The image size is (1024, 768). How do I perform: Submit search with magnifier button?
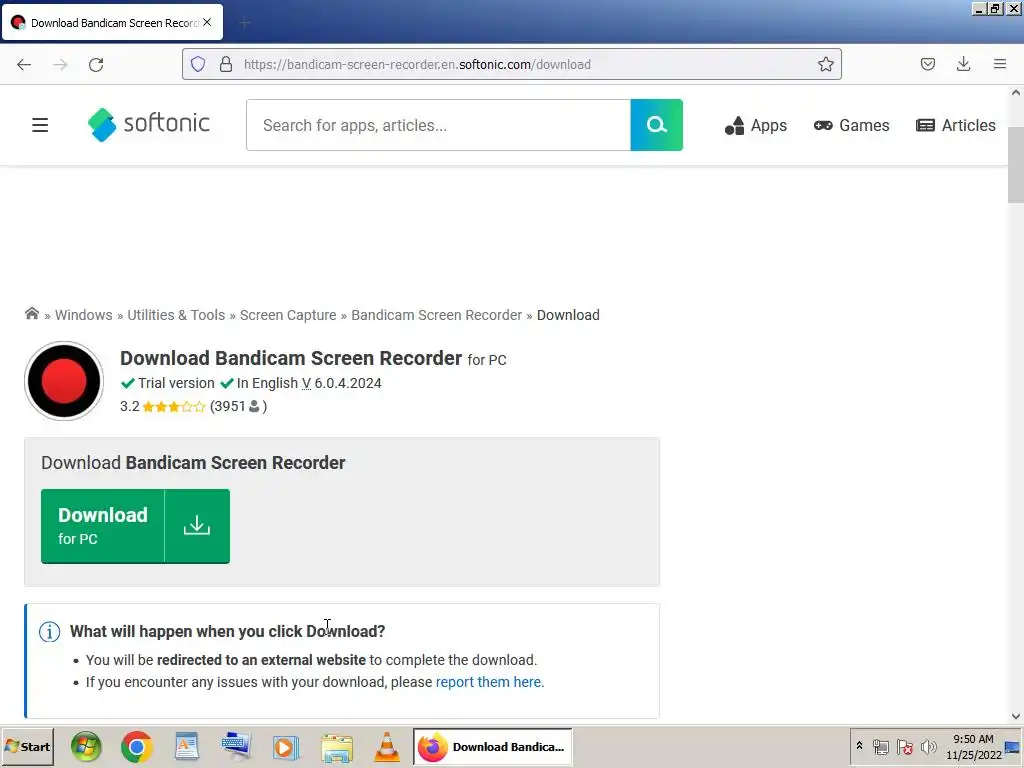(656, 125)
